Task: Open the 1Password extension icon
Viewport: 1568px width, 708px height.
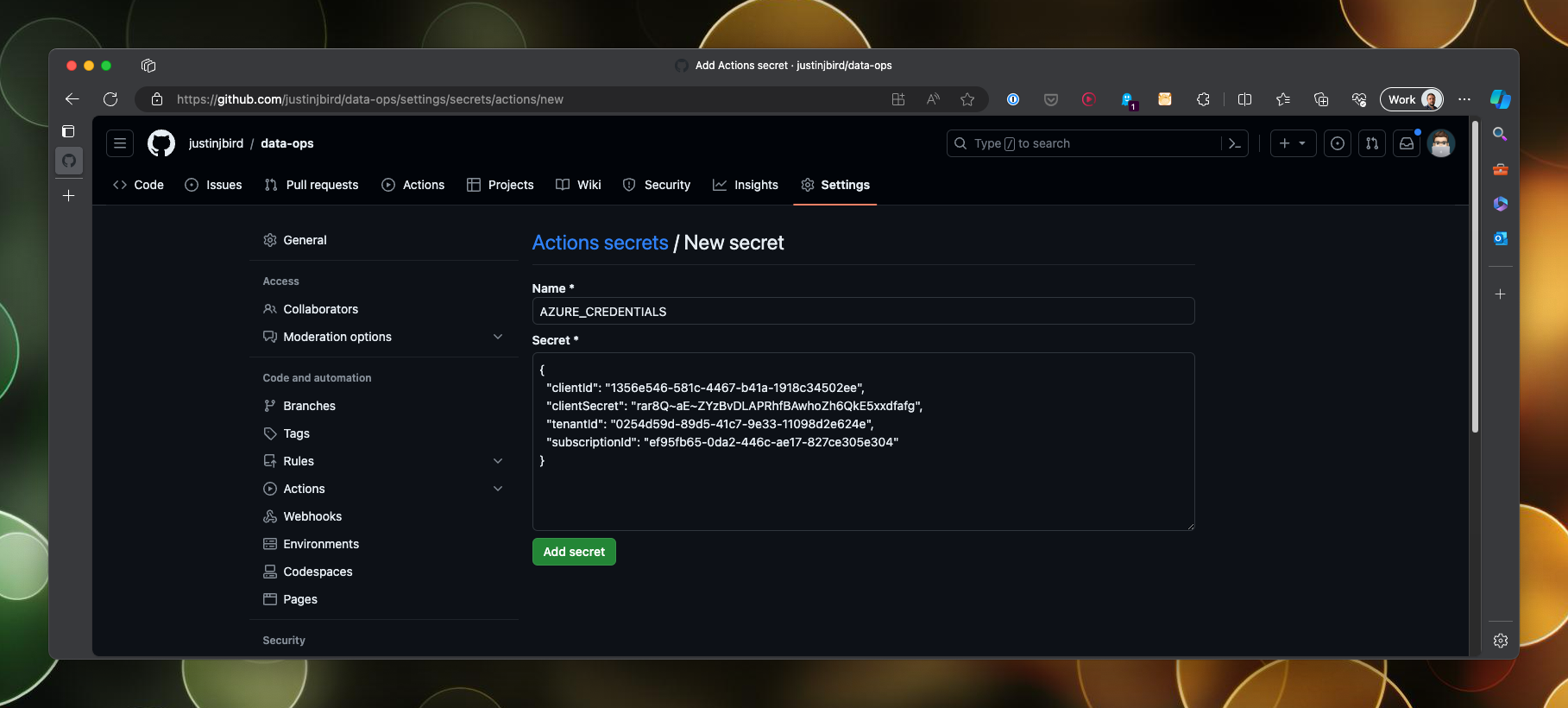Action: [1013, 99]
